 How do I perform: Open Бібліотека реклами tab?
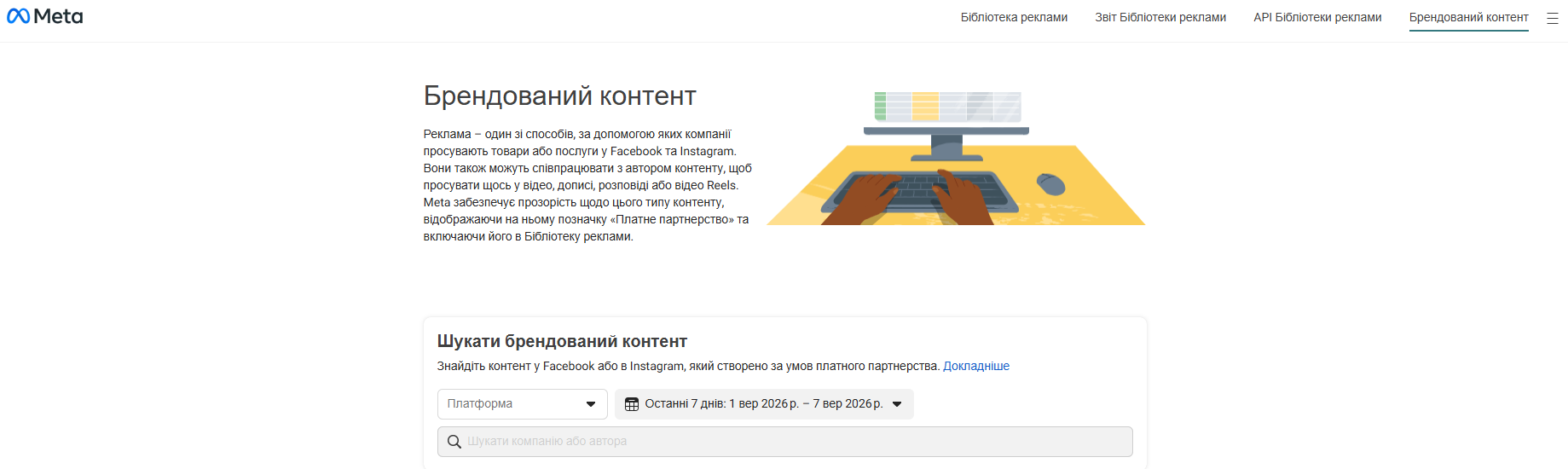coord(1014,17)
